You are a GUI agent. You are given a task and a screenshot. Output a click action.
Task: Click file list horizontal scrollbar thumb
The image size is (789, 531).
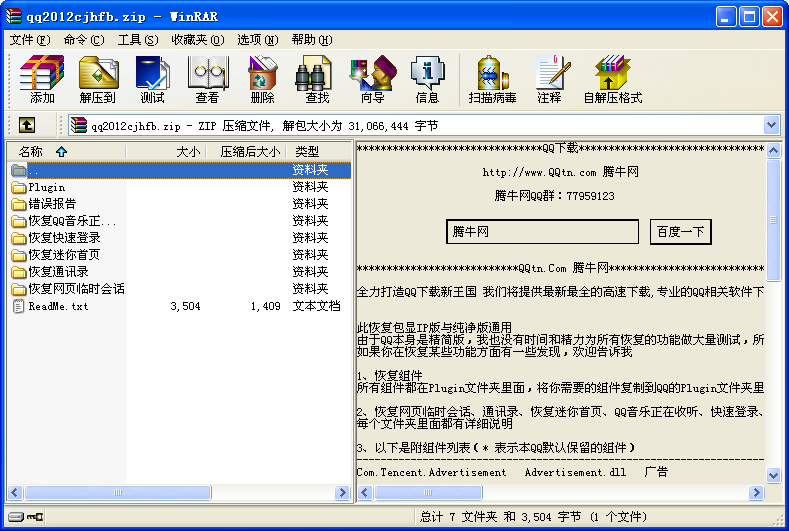pyautogui.click(x=117, y=492)
